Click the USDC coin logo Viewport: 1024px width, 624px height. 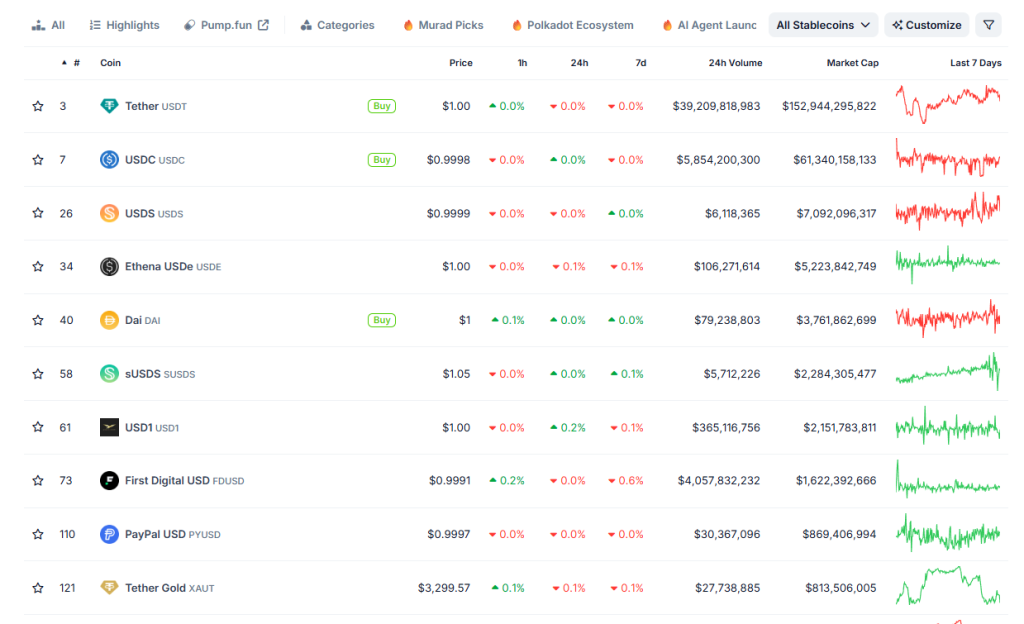[109, 159]
